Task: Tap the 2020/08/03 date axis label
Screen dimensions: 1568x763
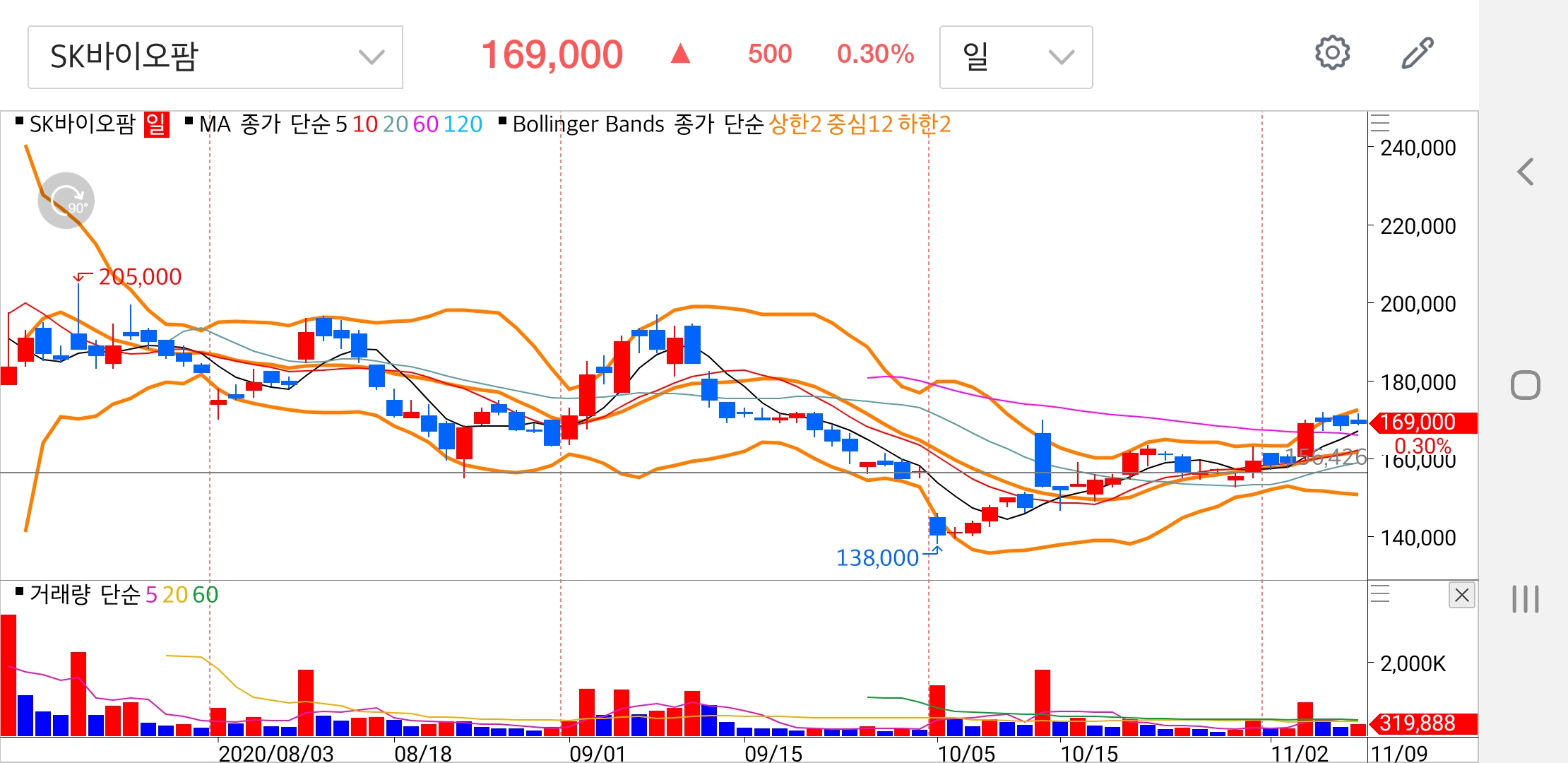Action: point(276,753)
